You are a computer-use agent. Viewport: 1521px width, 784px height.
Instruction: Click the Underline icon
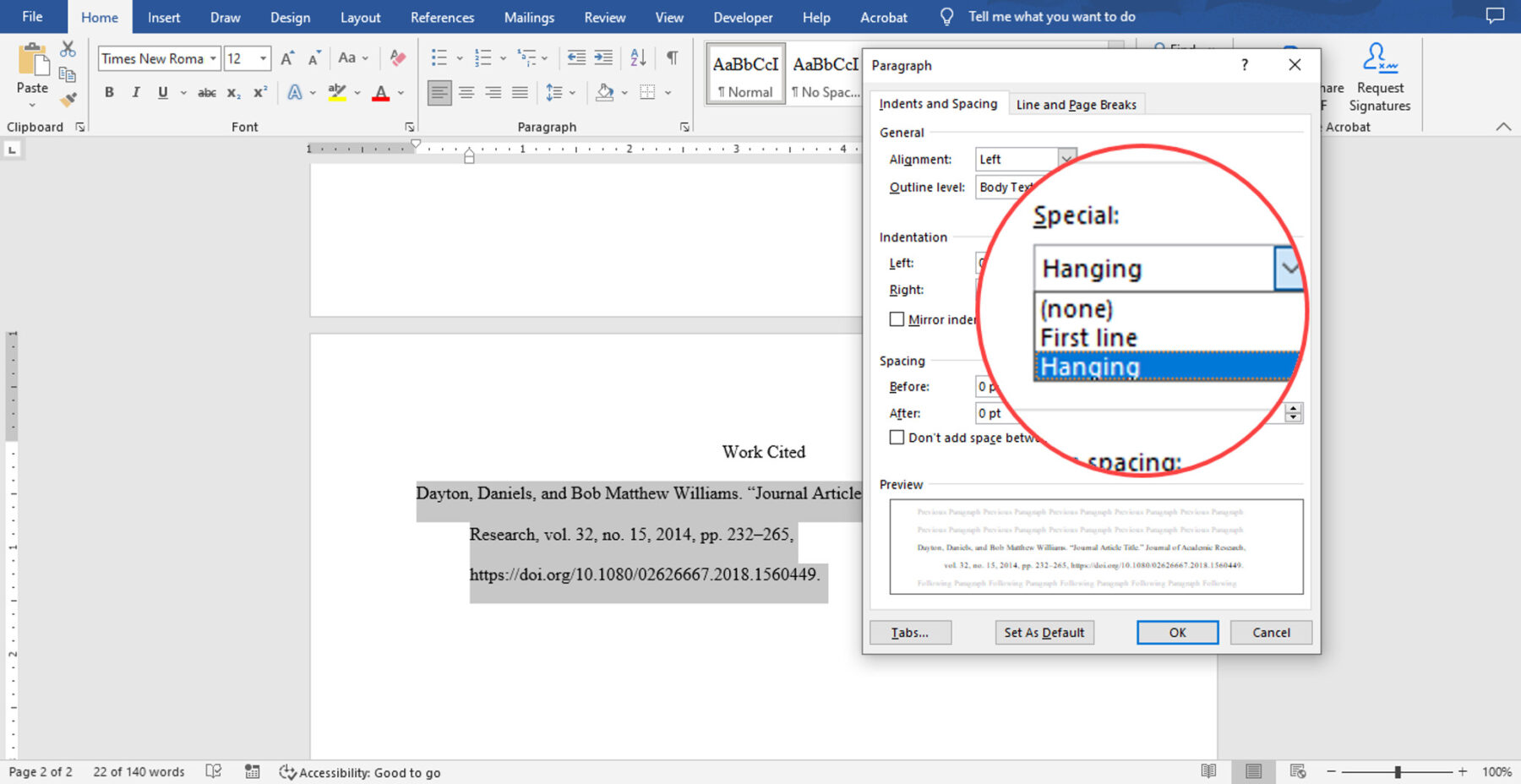pos(162,93)
